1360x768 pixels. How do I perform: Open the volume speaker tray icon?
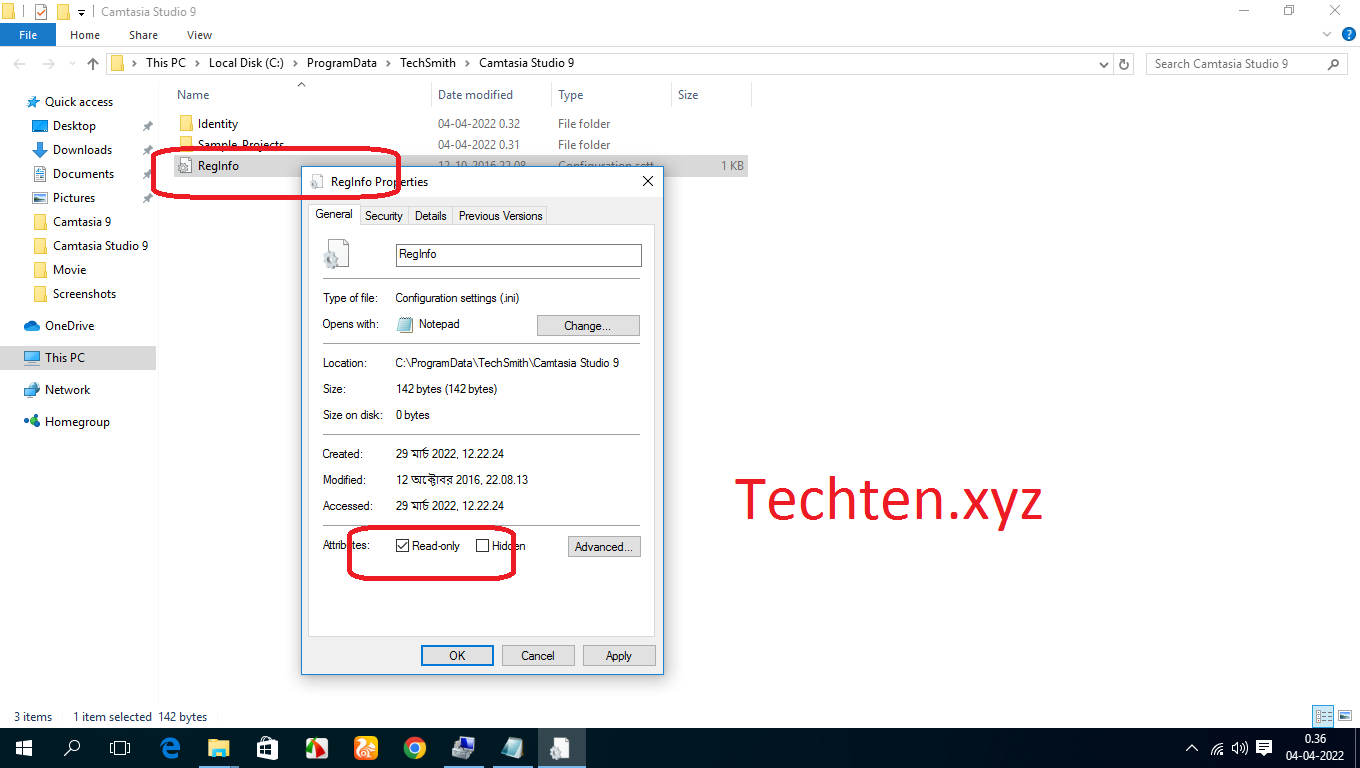tap(1240, 747)
